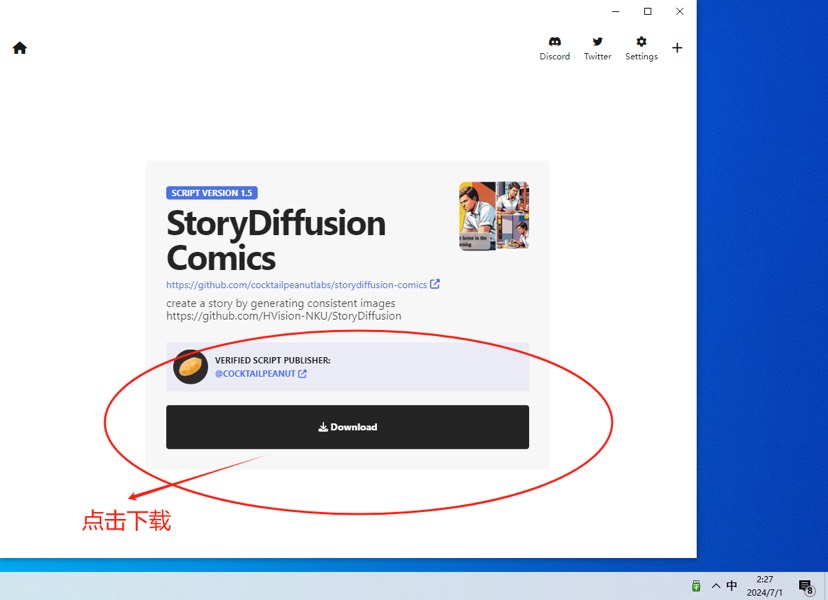Open the storydiffusion-comics GitHub link
Viewport: 828px width, 600px height.
click(x=296, y=285)
